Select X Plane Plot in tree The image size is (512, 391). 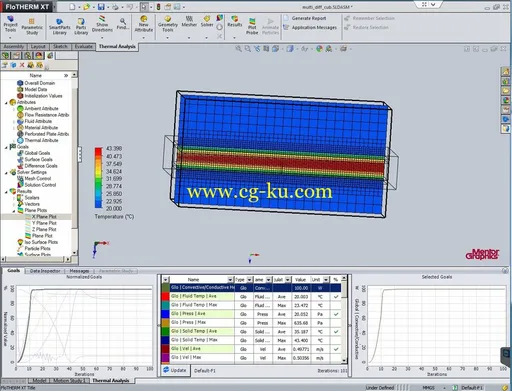(44, 217)
